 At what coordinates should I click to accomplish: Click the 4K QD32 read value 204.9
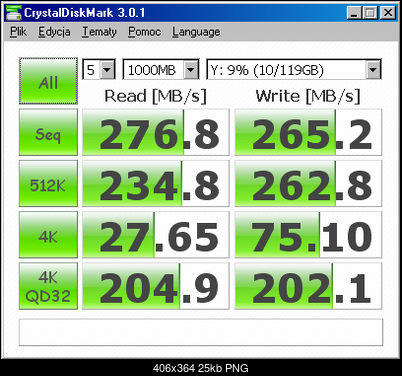tap(156, 286)
